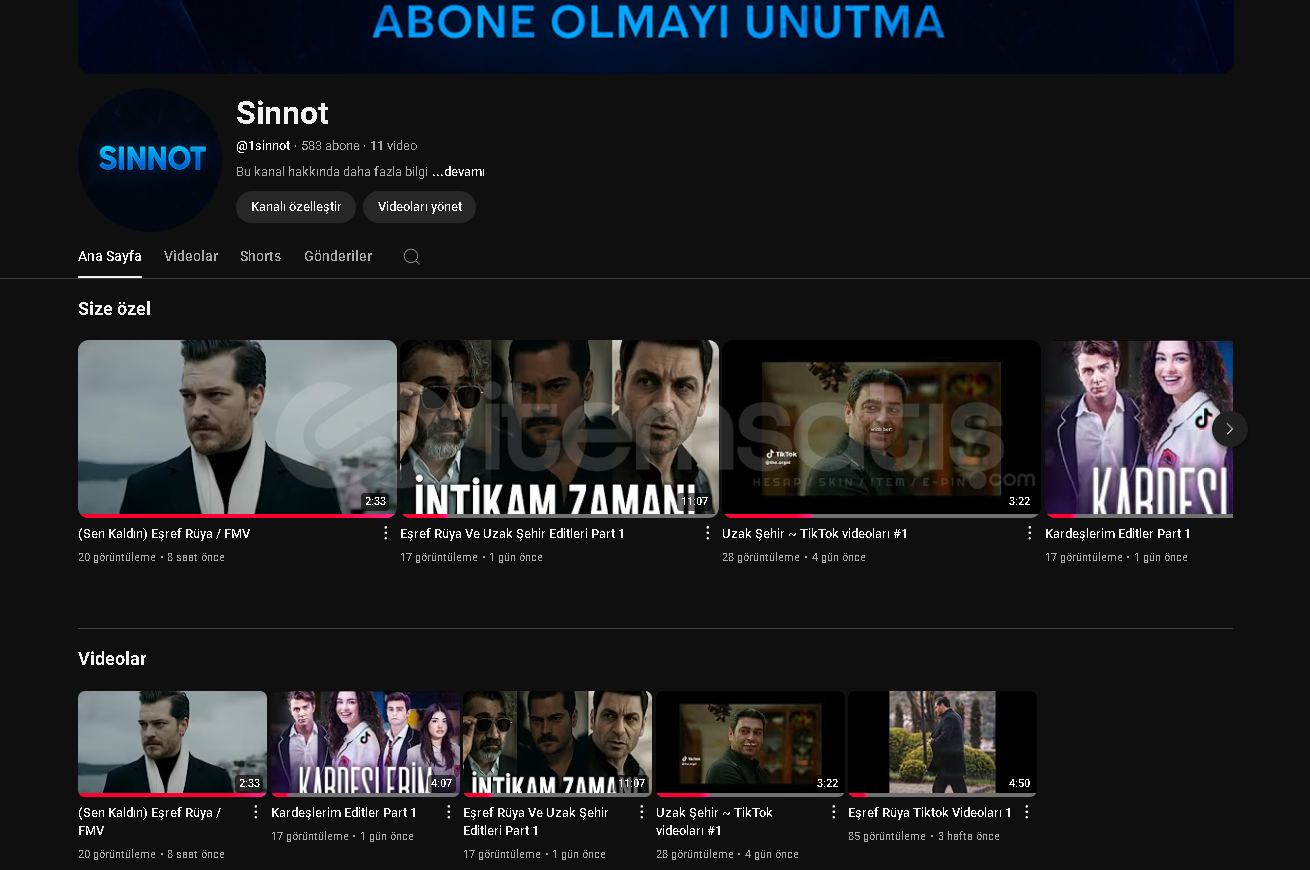Screen dimensions: 1310x870
Task: Advance Size özel carousel with next arrow
Action: coord(1230,429)
